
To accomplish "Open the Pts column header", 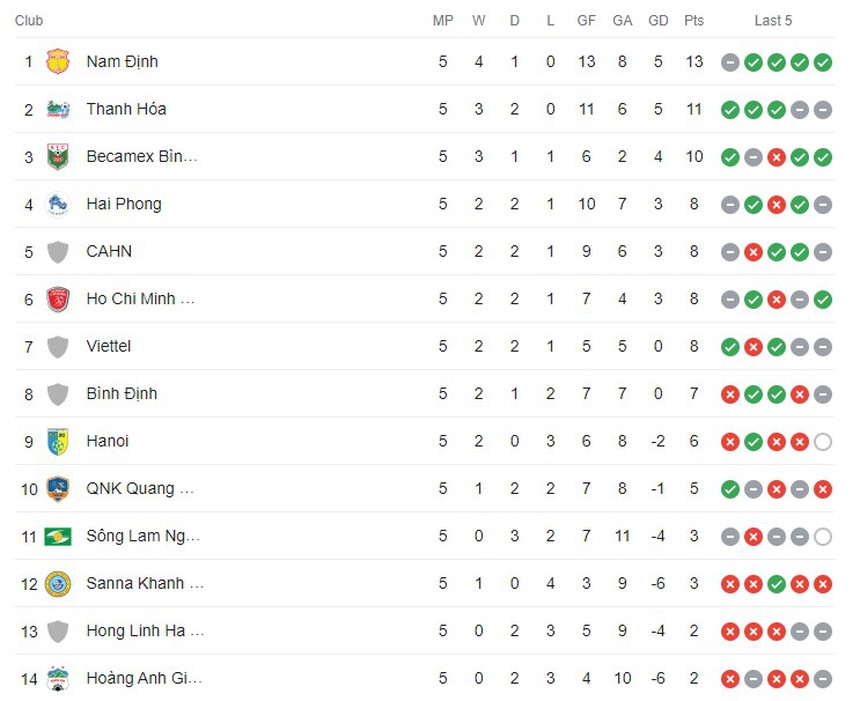I will pos(694,20).
